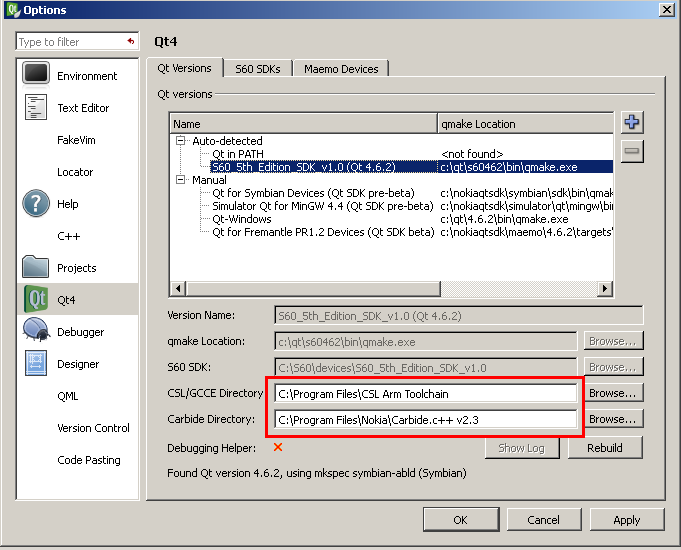Select the Qt in PATH row
681x550 pixels.
(x=238, y=154)
